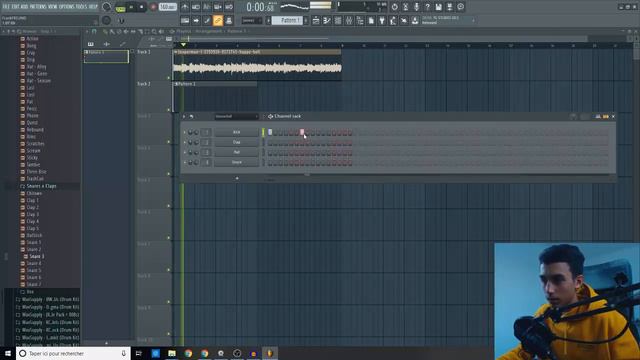Click the next pattern arrow beside Pattern 1

[306, 20]
